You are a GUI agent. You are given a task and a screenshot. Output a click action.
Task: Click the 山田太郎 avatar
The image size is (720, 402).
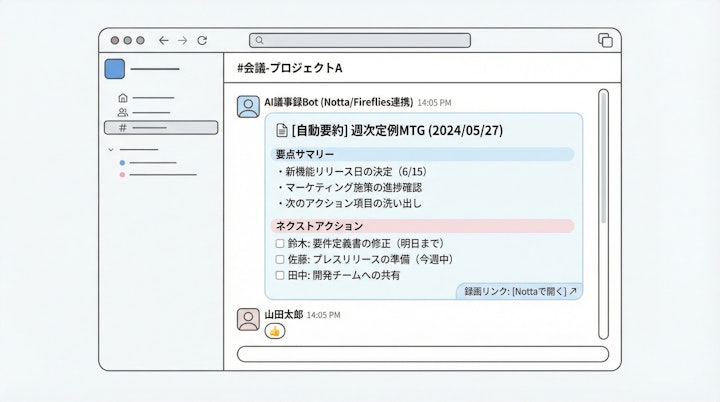[248, 319]
